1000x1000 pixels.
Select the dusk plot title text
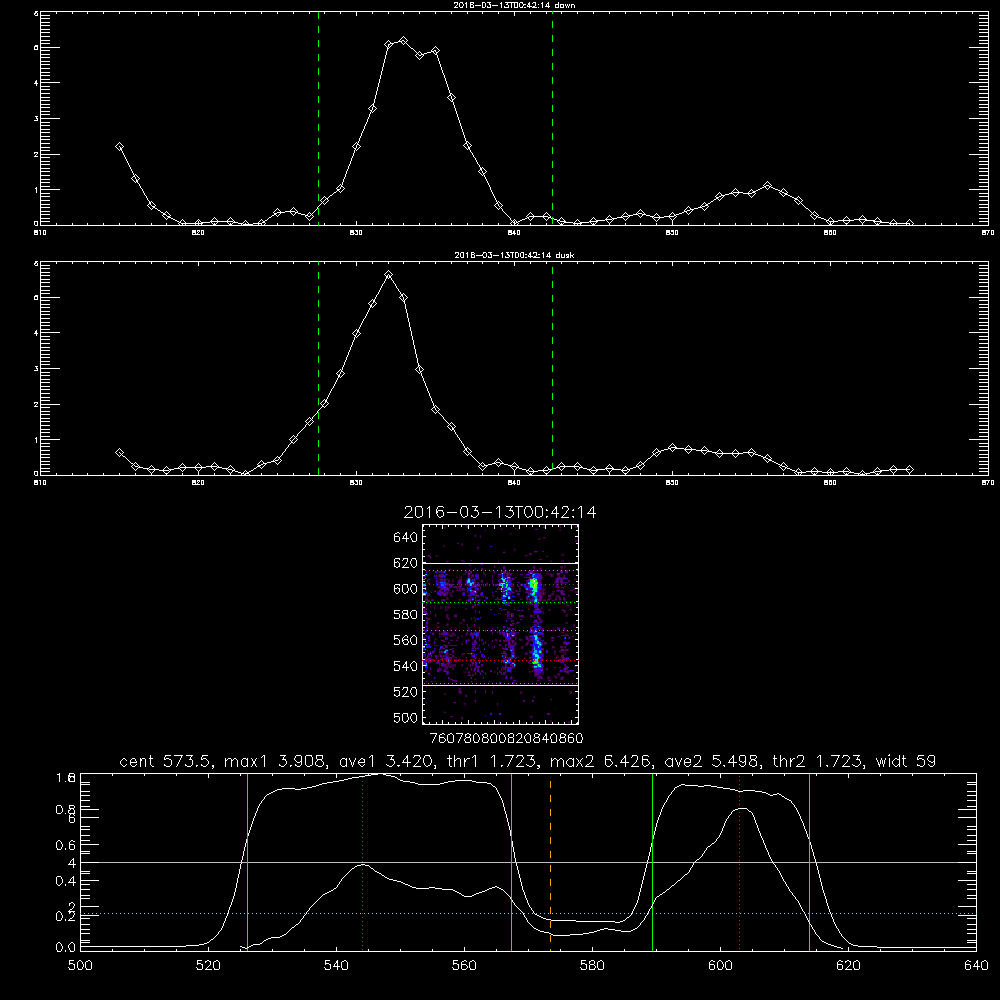pos(514,255)
